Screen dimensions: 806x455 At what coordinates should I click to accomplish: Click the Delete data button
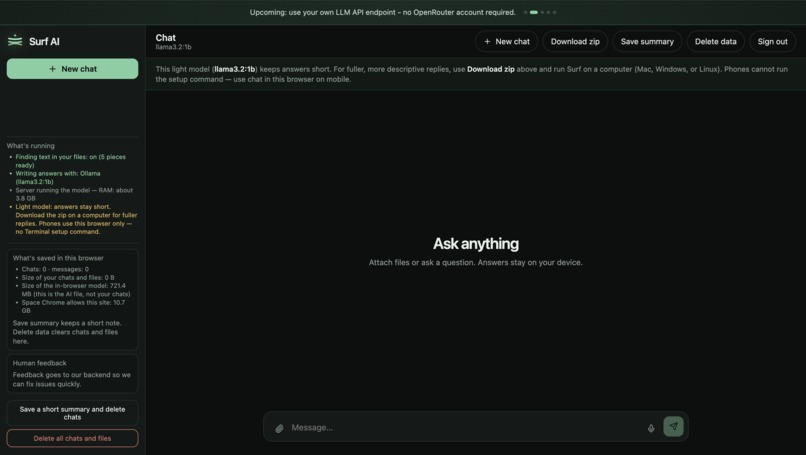(x=716, y=42)
